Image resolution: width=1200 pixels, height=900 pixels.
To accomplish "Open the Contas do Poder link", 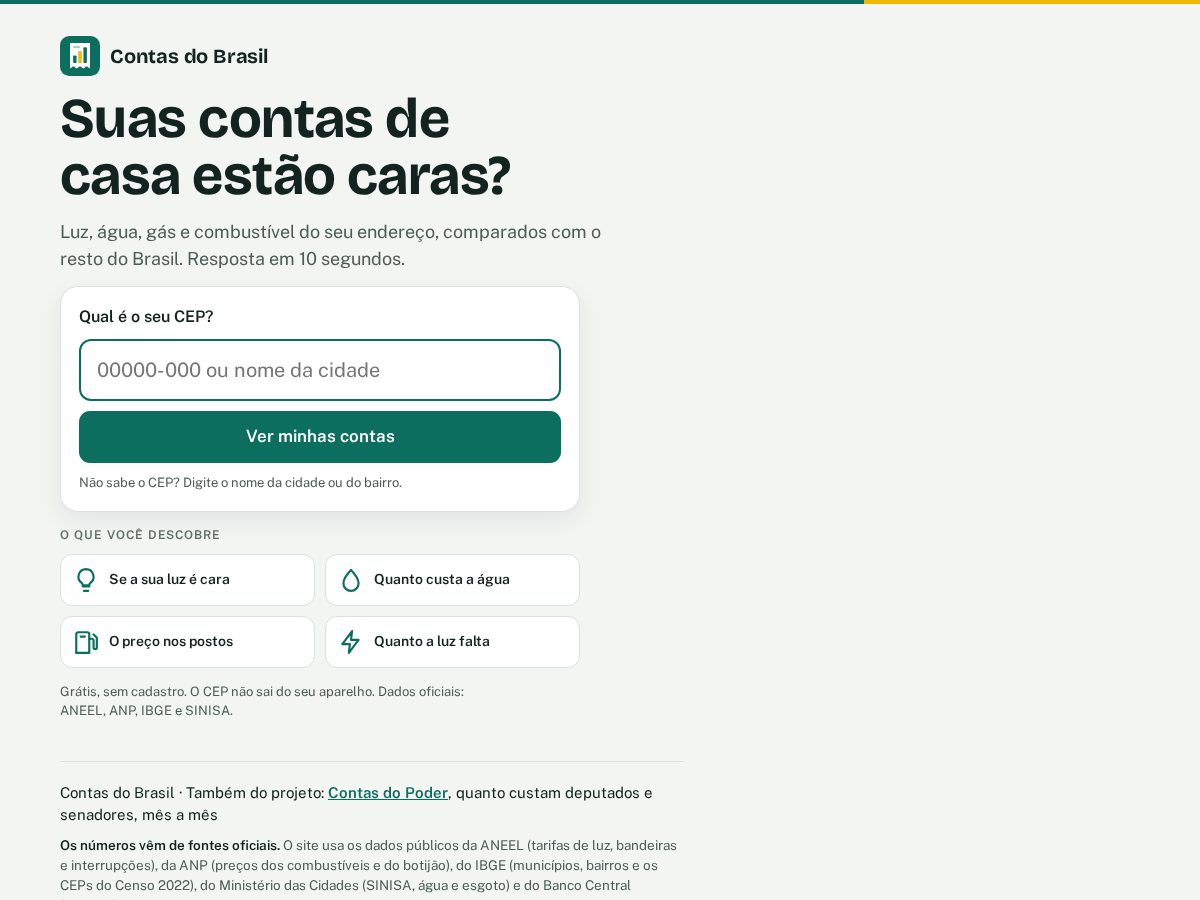I will click(x=388, y=793).
